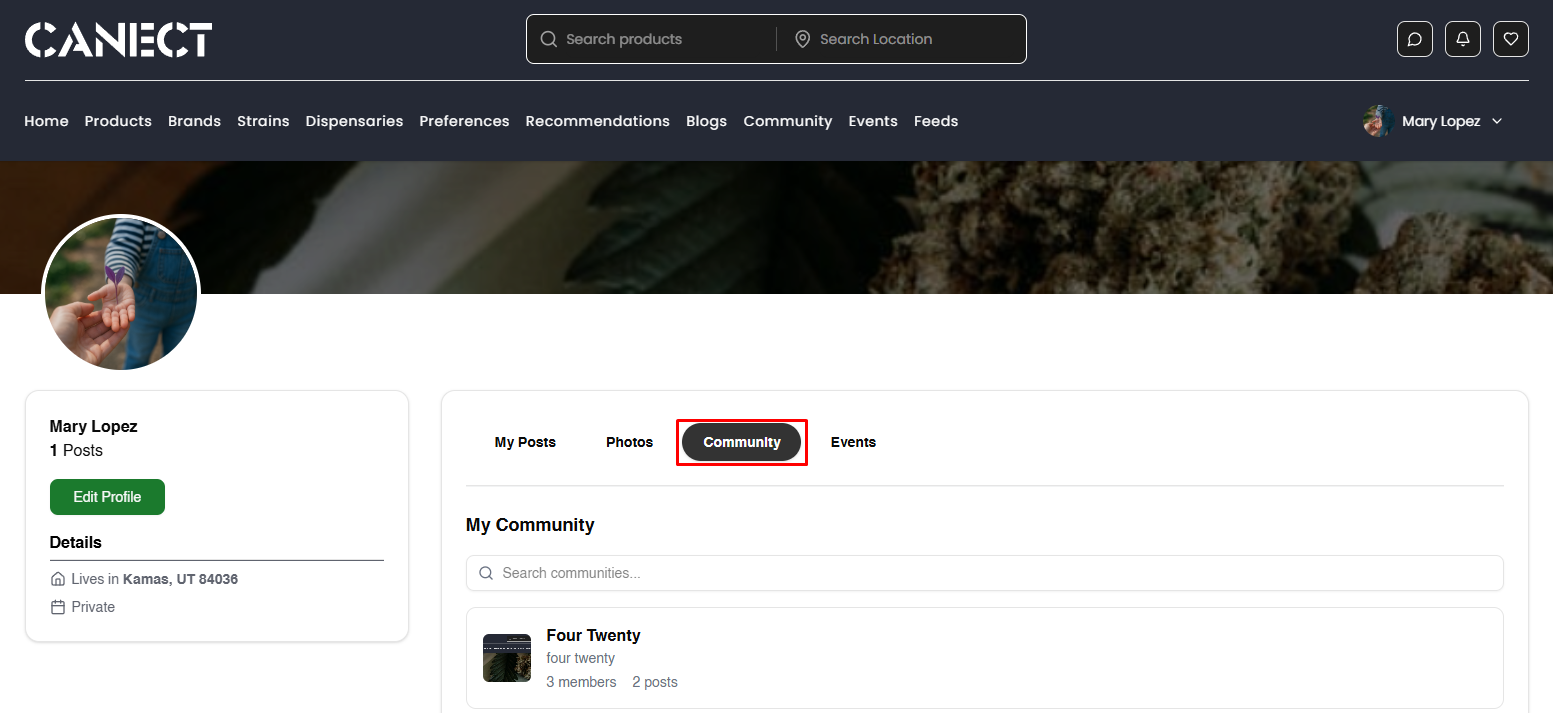Click Mary Lopez's small navbar avatar
The height and width of the screenshot is (713, 1553).
(x=1378, y=121)
